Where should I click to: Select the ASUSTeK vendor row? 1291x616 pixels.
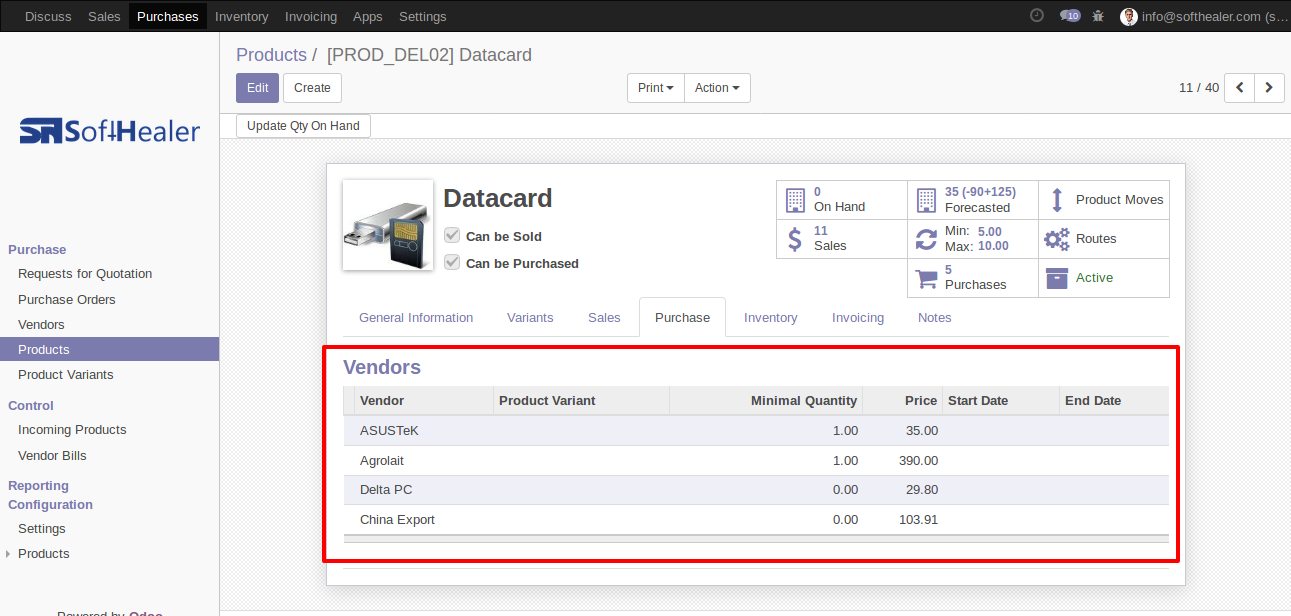(x=756, y=431)
